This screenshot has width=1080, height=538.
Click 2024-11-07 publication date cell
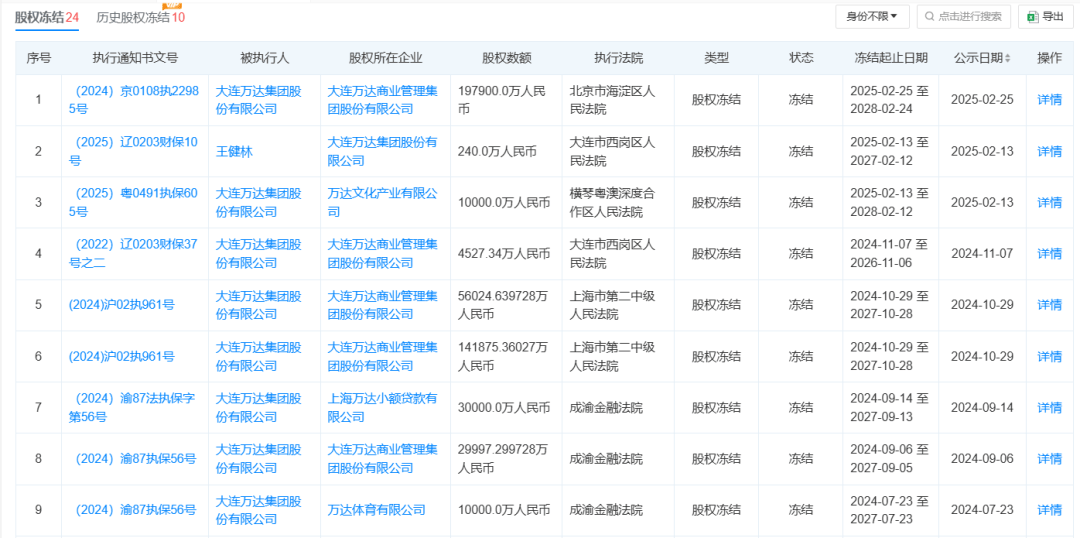tap(982, 254)
